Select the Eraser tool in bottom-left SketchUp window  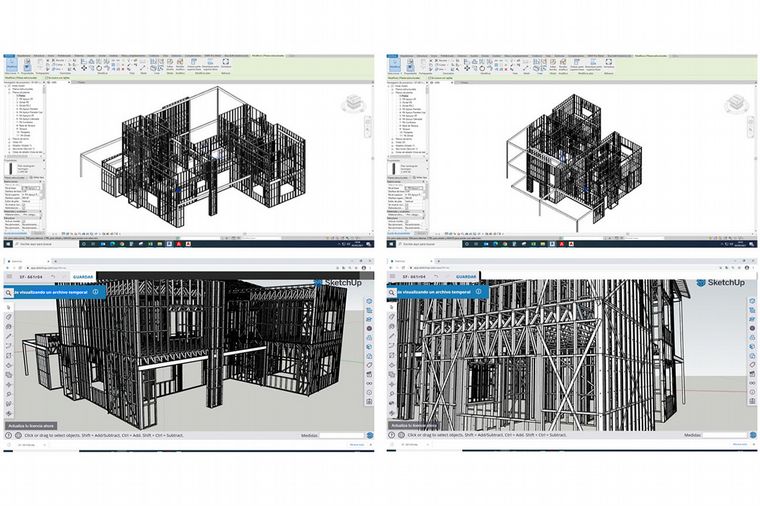click(x=8, y=318)
